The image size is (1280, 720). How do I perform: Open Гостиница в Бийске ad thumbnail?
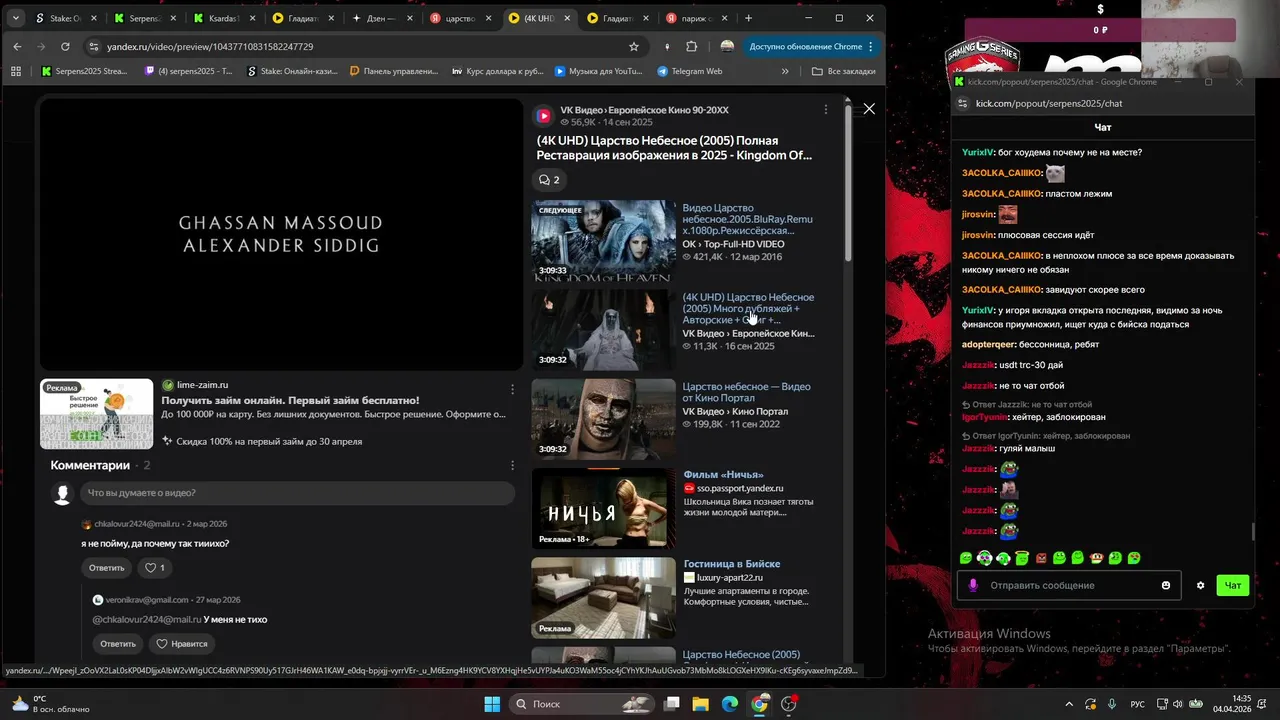tap(604, 598)
